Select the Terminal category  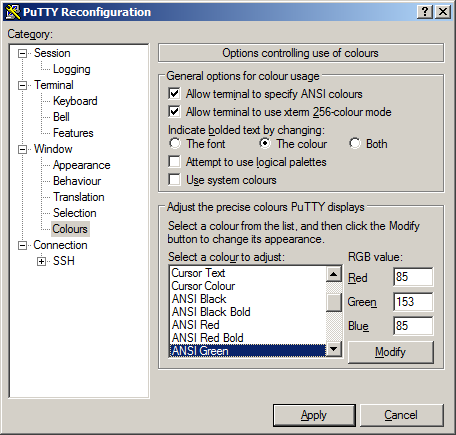(54, 85)
